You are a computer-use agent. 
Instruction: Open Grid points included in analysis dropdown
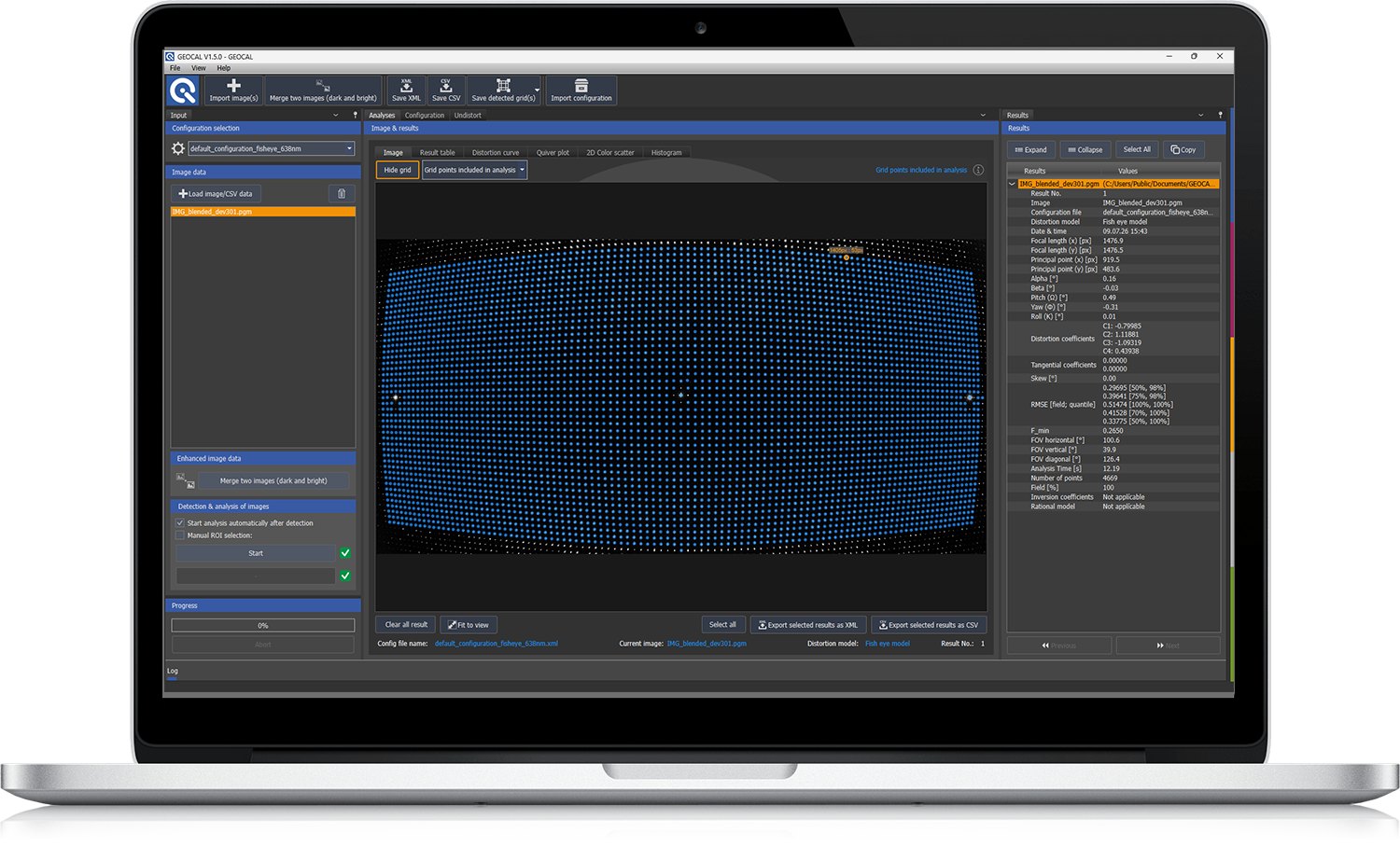pyautogui.click(x=474, y=170)
